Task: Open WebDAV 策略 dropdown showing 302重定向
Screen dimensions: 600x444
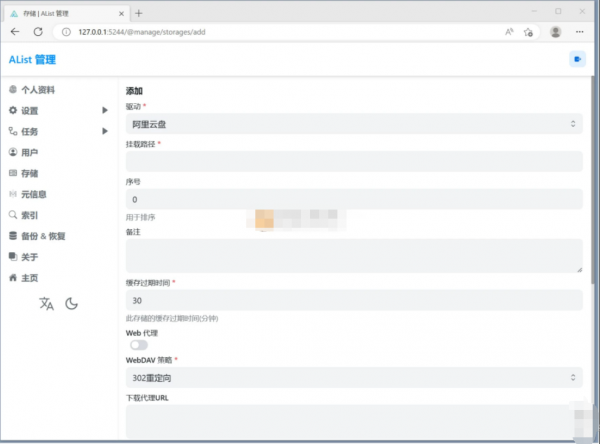Action: pyautogui.click(x=354, y=378)
